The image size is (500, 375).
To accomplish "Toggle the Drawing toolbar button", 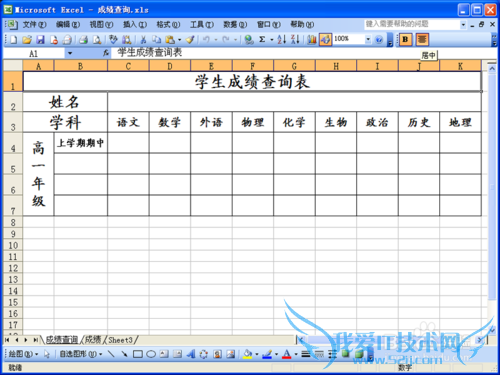I will 325,40.
